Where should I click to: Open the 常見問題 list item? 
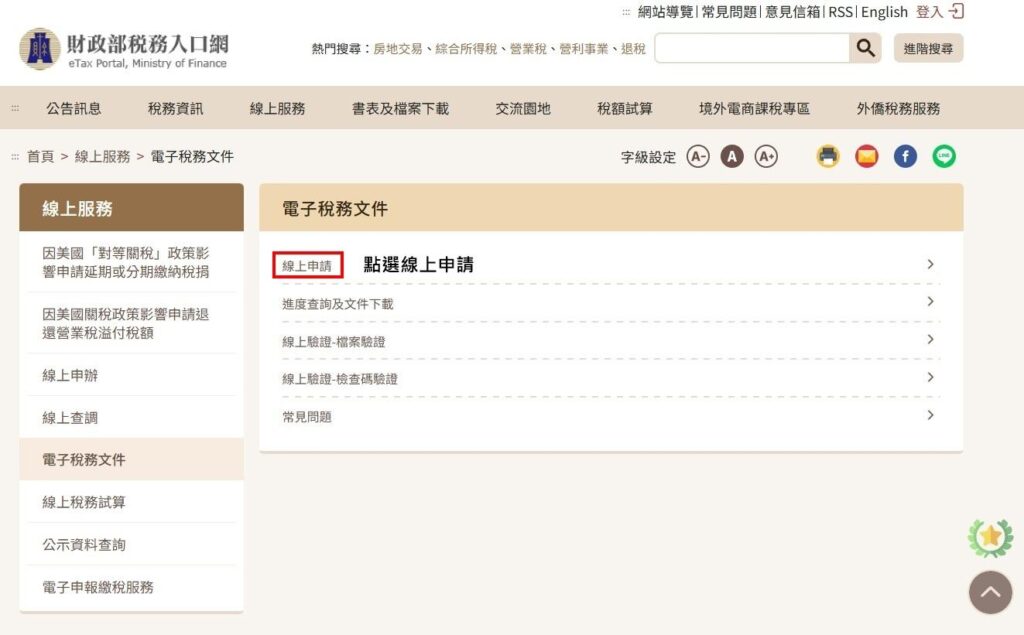click(x=307, y=417)
